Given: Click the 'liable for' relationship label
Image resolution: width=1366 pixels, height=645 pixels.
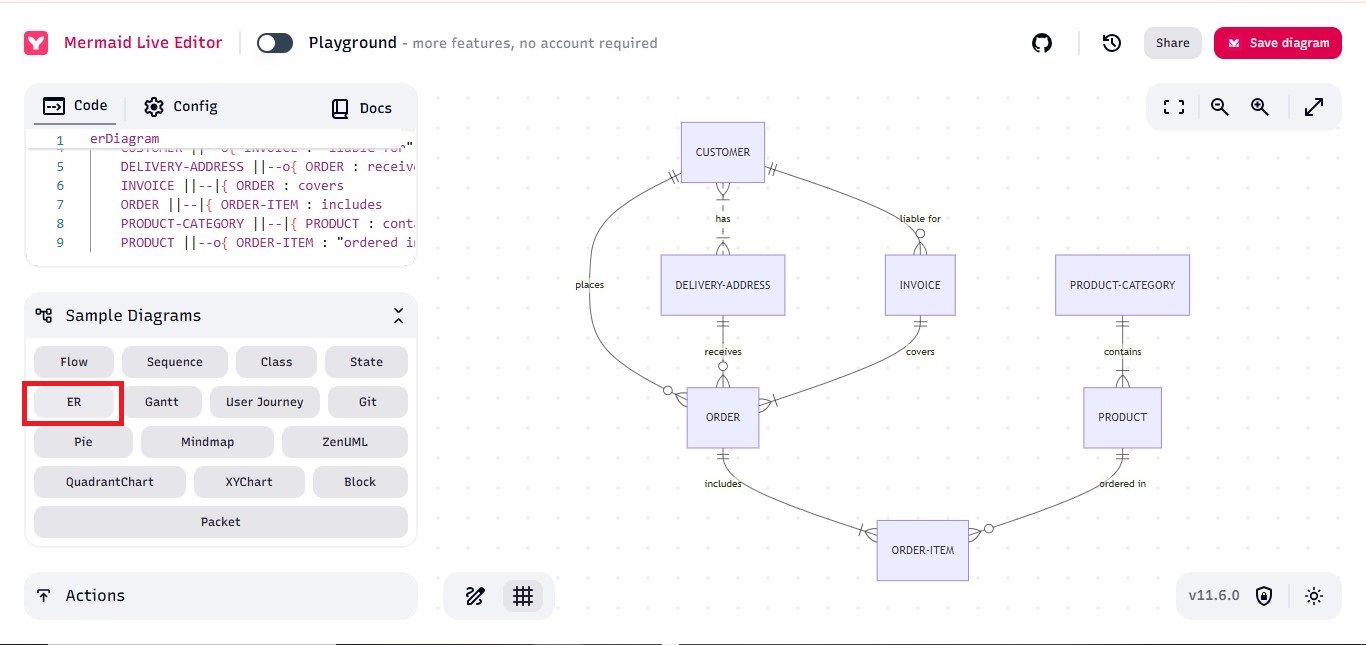Looking at the screenshot, I should [x=920, y=219].
